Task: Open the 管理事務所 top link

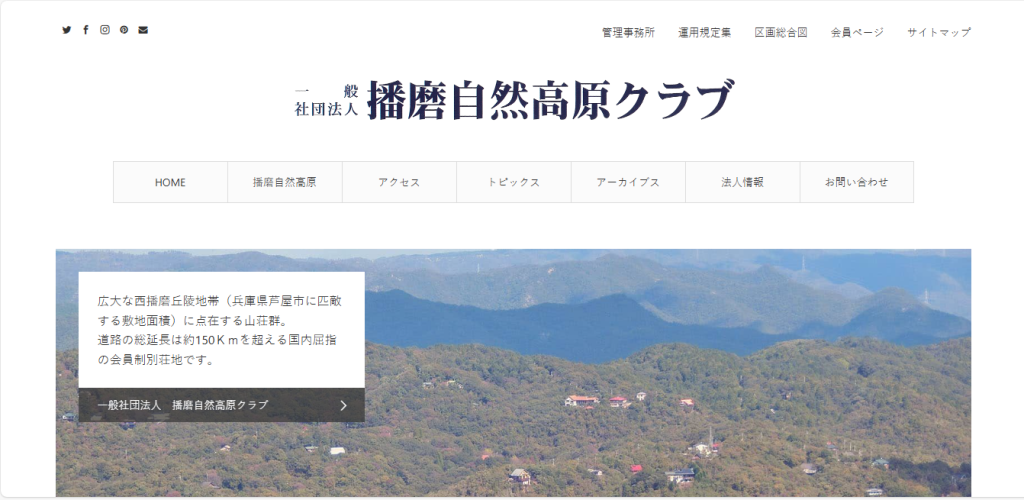Action: [628, 32]
